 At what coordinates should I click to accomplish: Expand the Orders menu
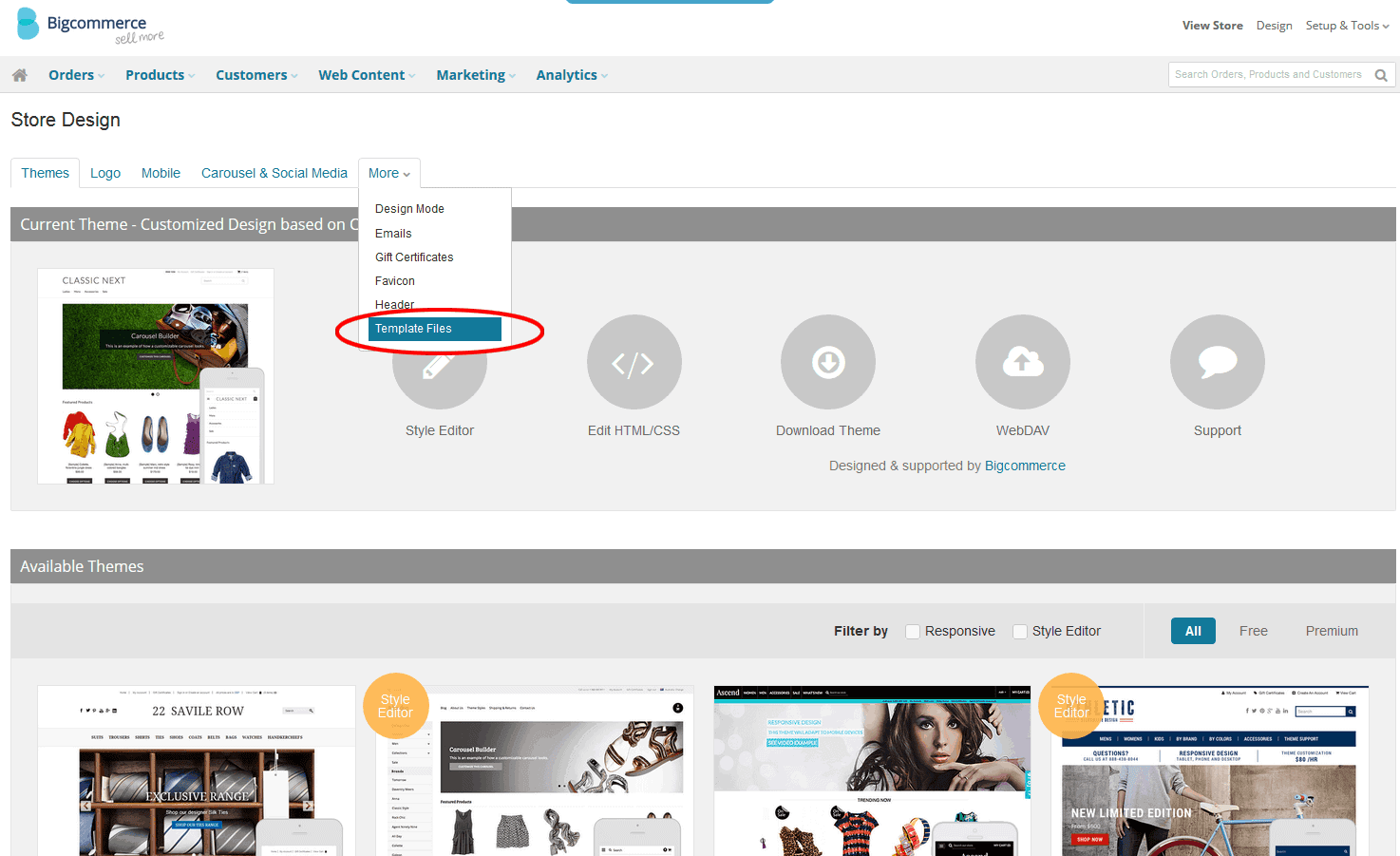click(x=77, y=75)
